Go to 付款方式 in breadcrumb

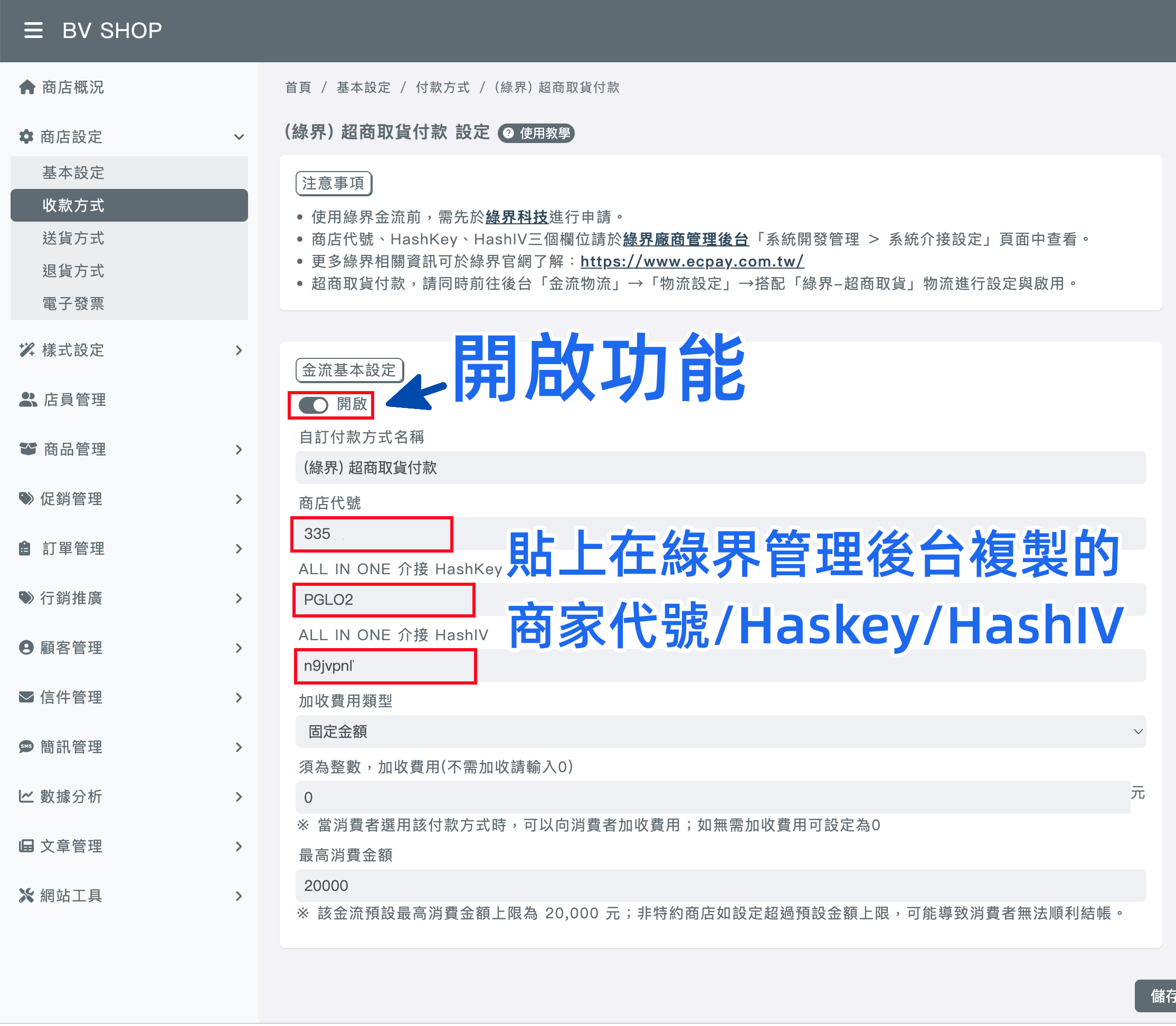(442, 88)
